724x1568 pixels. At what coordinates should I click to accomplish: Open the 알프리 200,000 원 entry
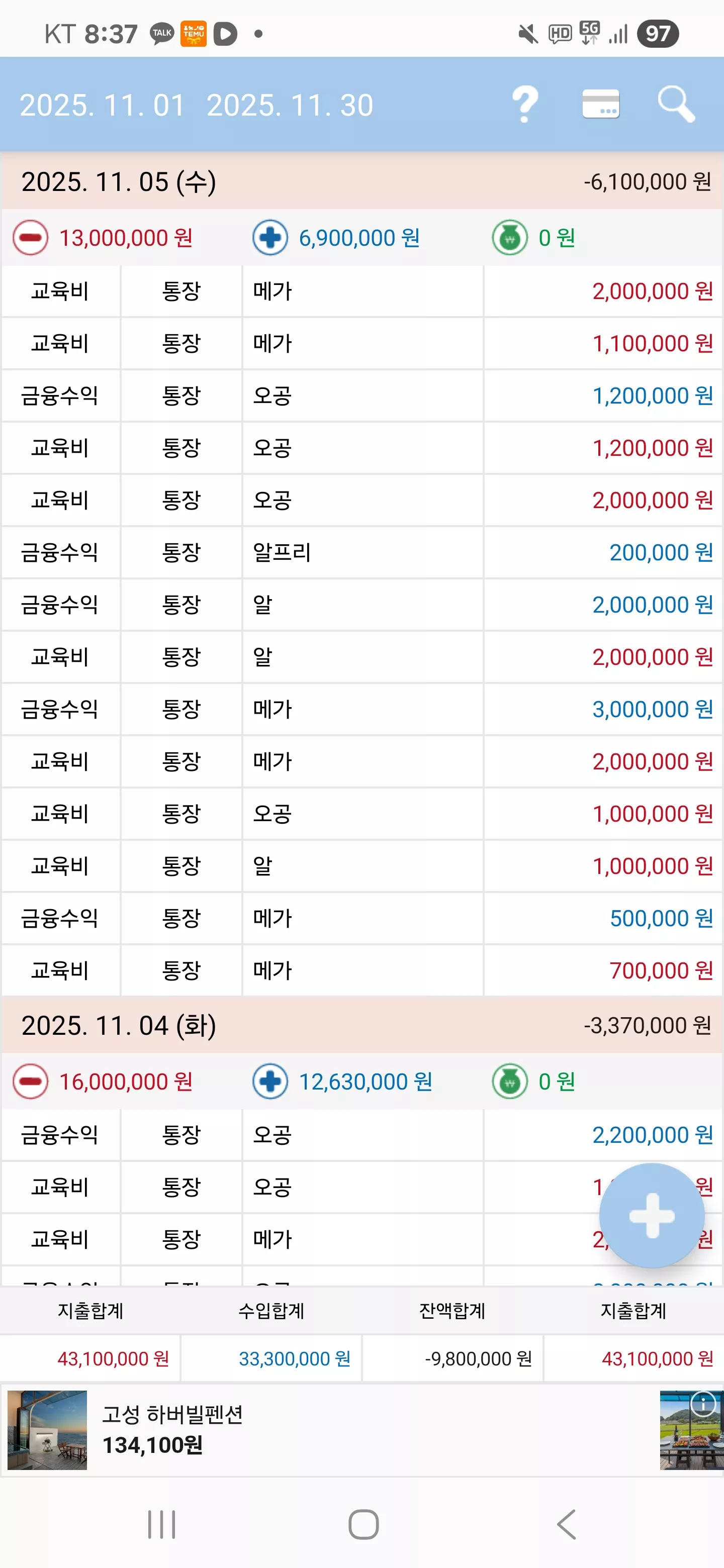pos(363,553)
